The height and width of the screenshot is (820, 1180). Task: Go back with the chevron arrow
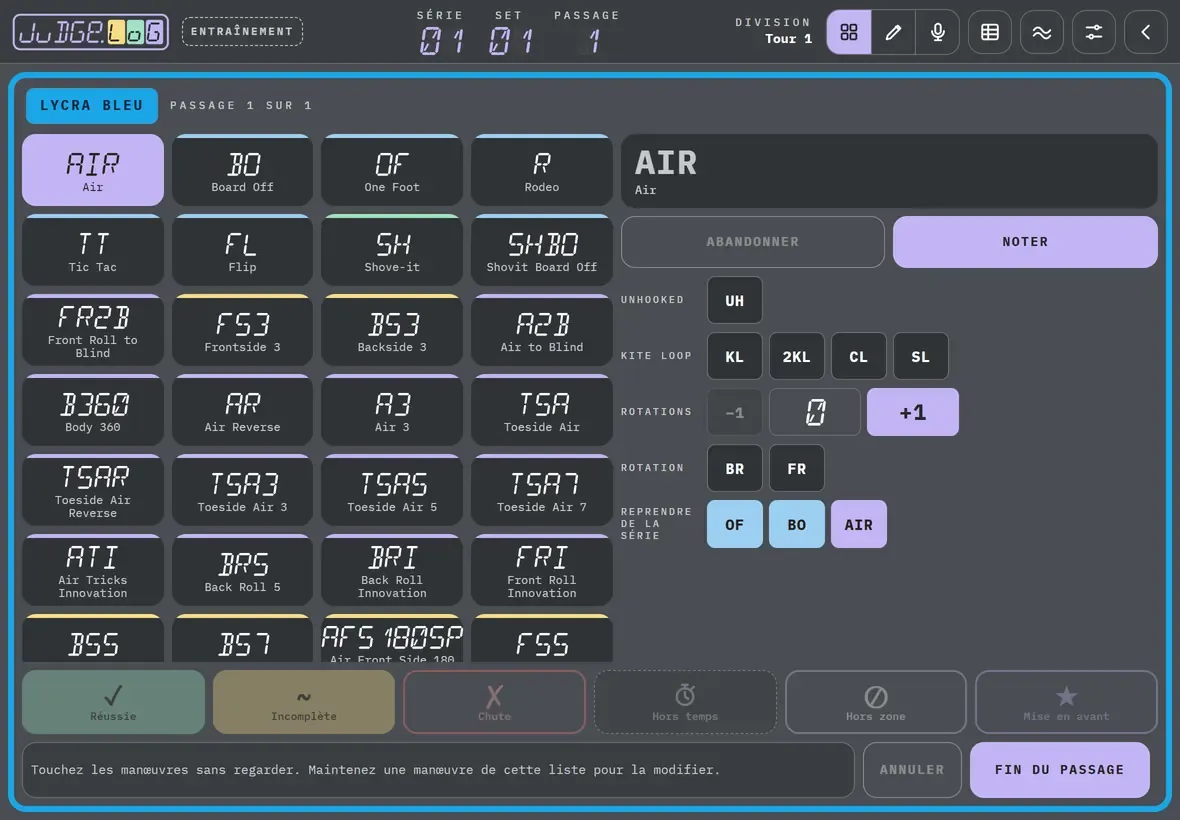[1145, 32]
